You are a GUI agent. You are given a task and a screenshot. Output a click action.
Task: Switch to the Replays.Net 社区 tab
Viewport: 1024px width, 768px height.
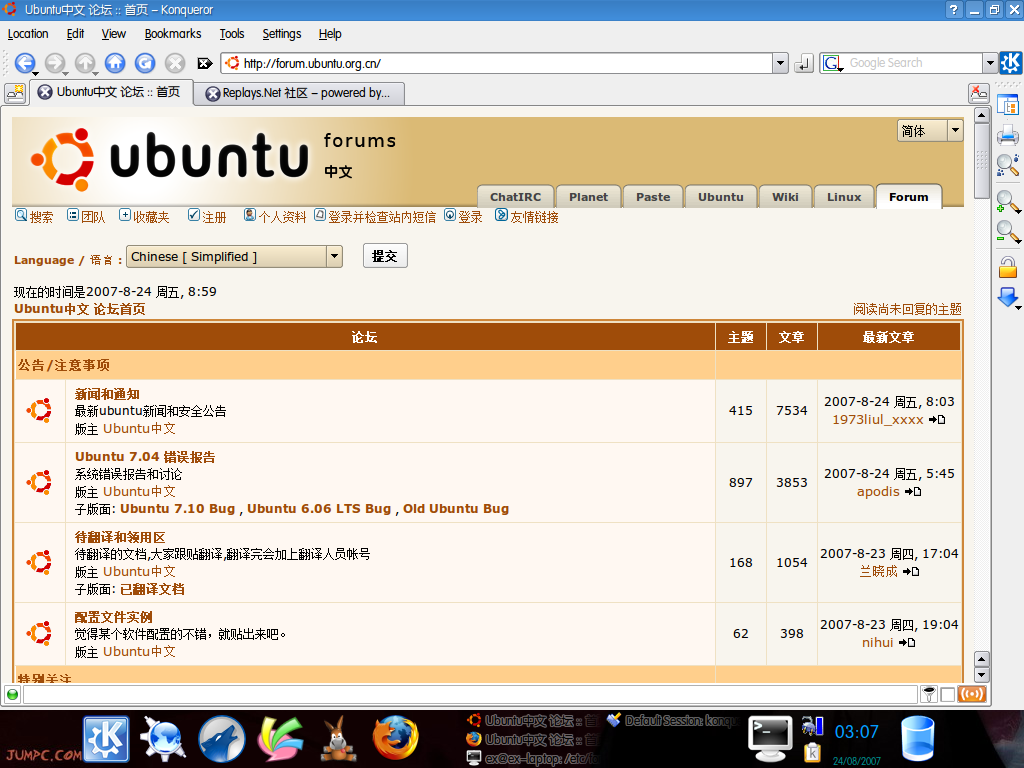(299, 93)
